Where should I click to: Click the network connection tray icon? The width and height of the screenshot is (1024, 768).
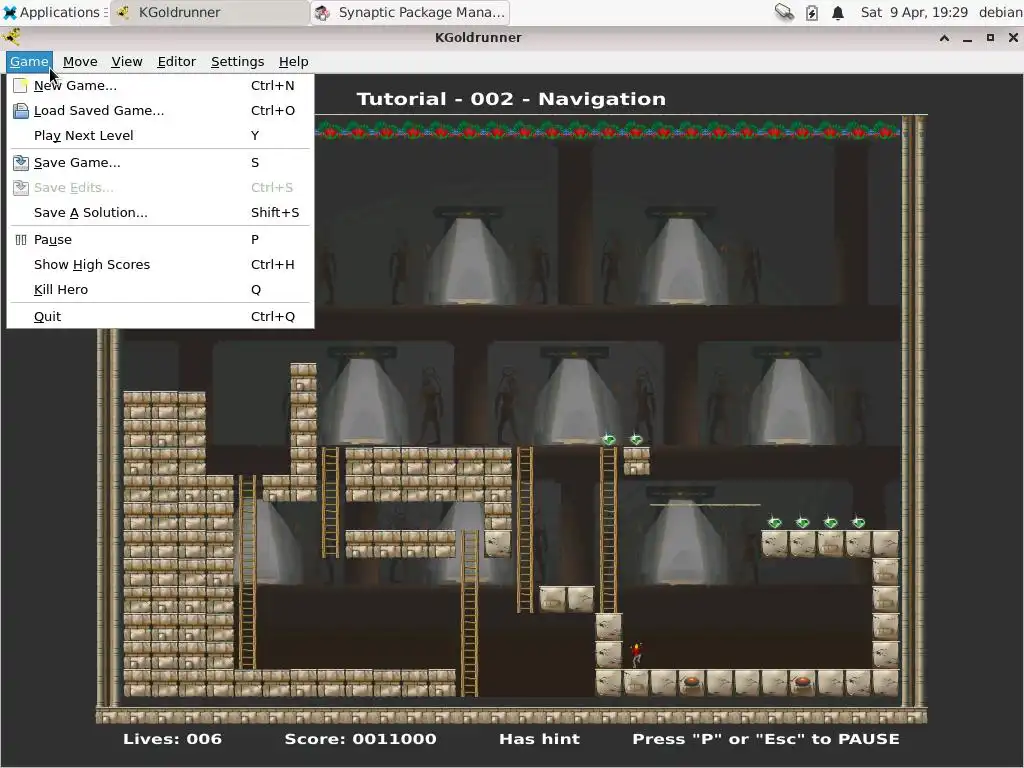pyautogui.click(x=784, y=12)
